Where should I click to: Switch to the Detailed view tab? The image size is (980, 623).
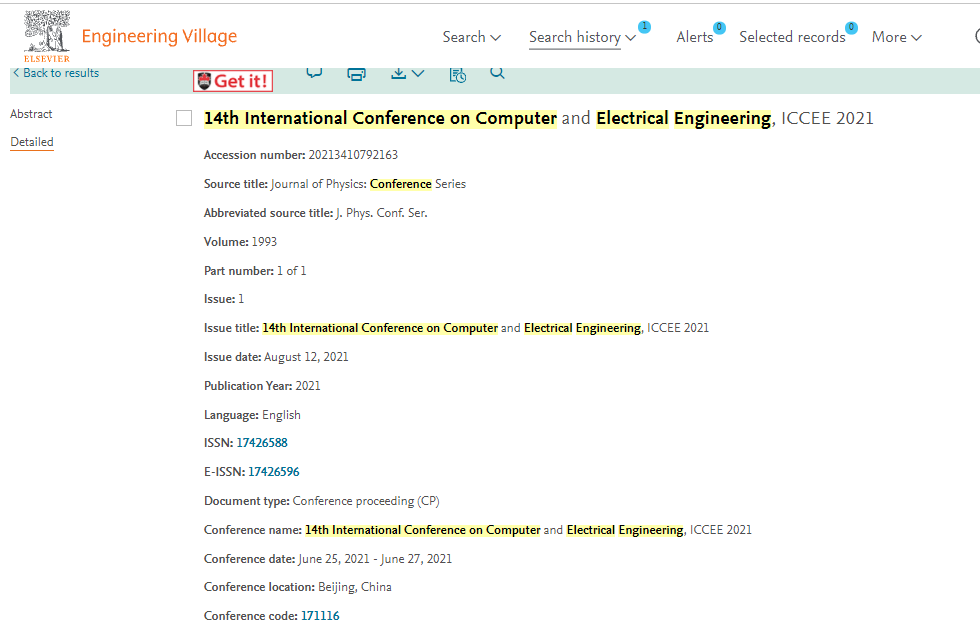click(x=32, y=142)
